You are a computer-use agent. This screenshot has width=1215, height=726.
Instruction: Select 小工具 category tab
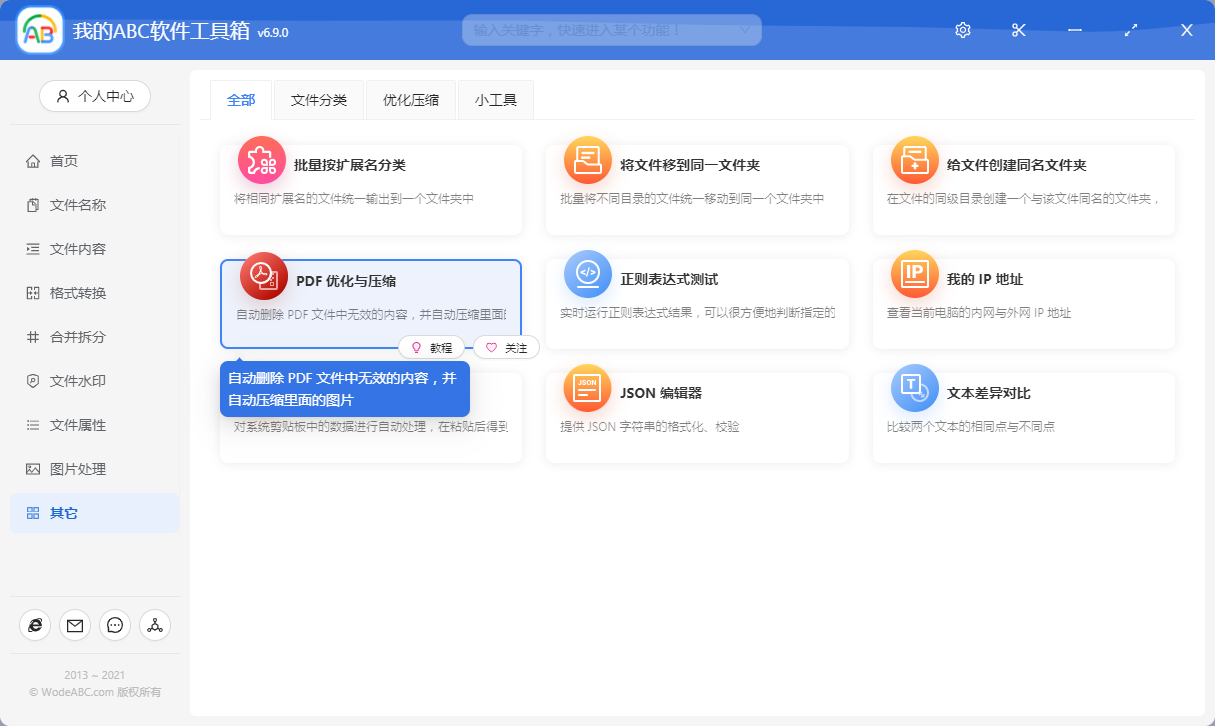point(495,99)
